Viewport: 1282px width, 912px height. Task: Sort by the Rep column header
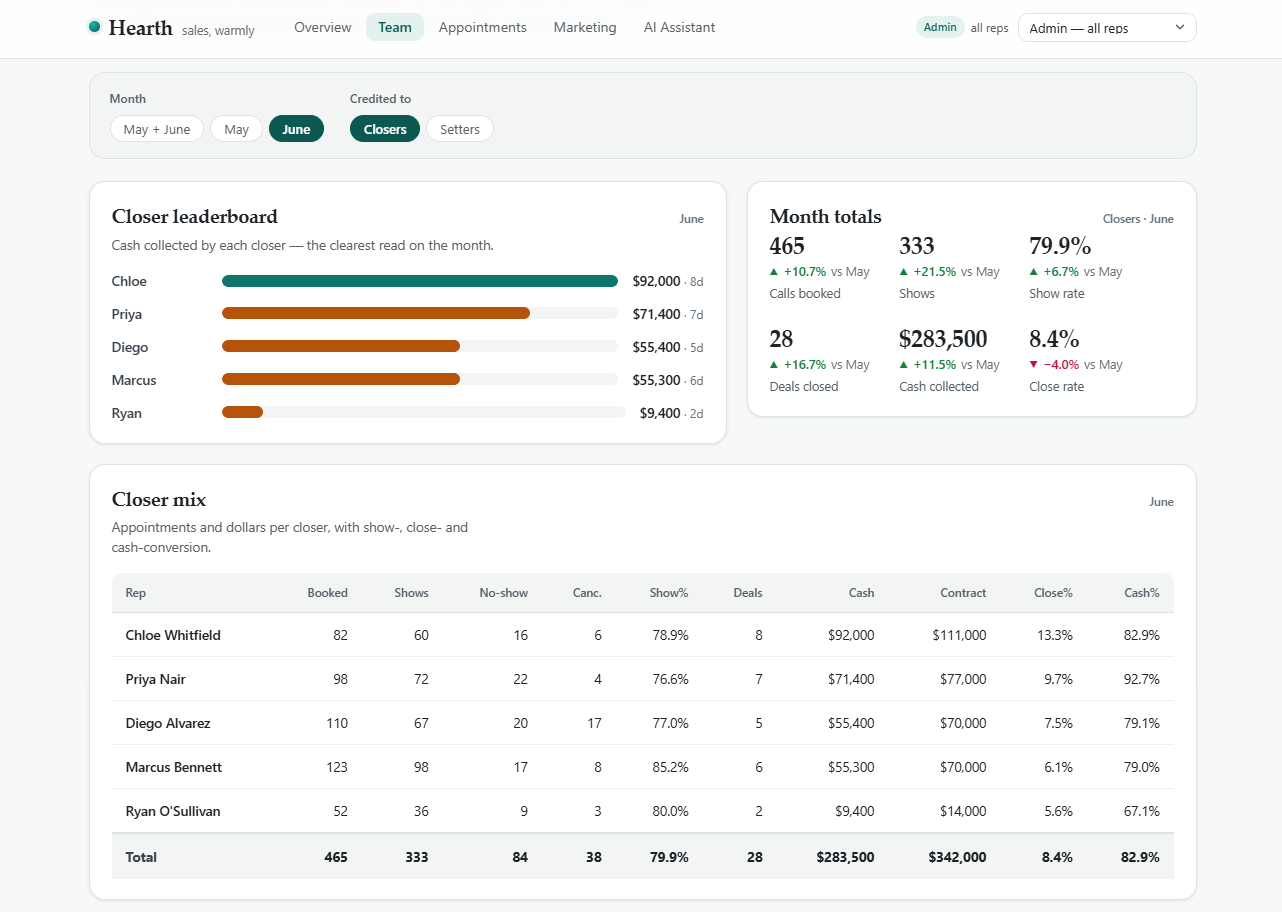[135, 593]
